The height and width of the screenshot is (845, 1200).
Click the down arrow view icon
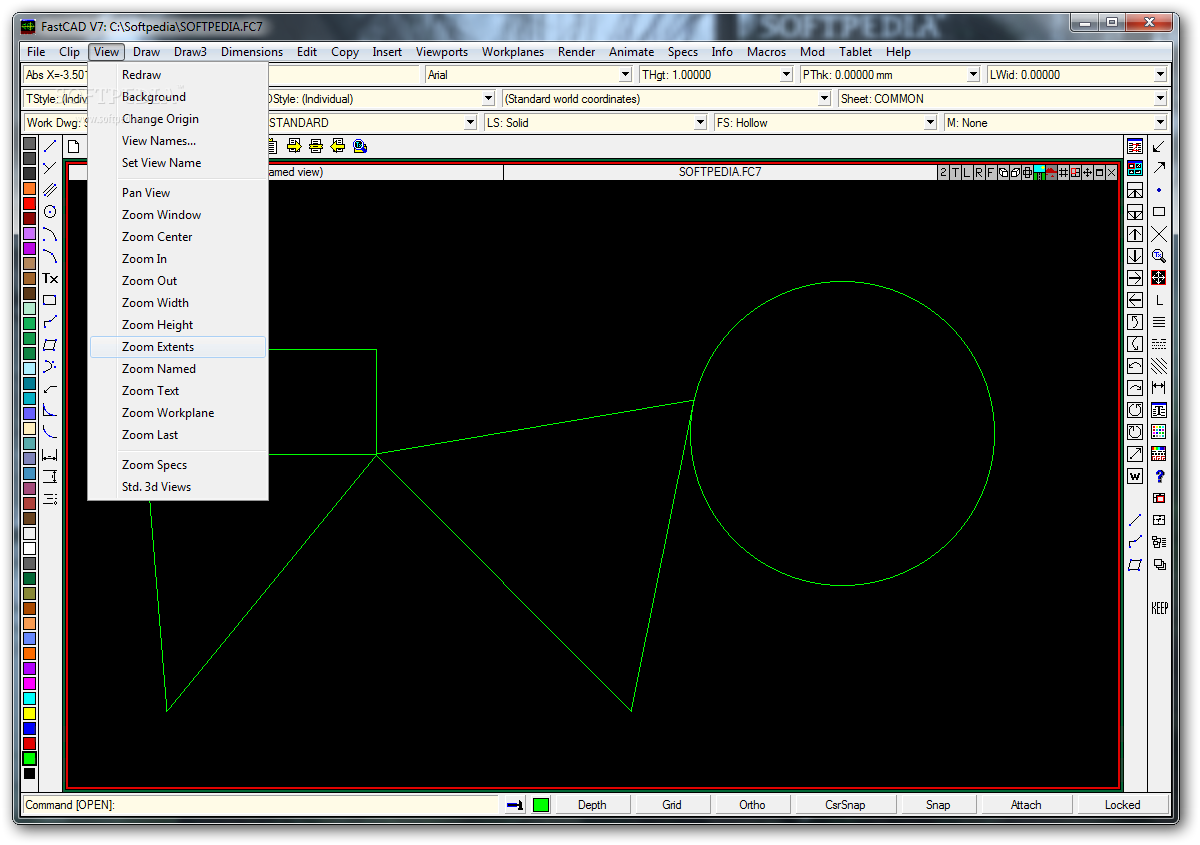tap(1135, 256)
